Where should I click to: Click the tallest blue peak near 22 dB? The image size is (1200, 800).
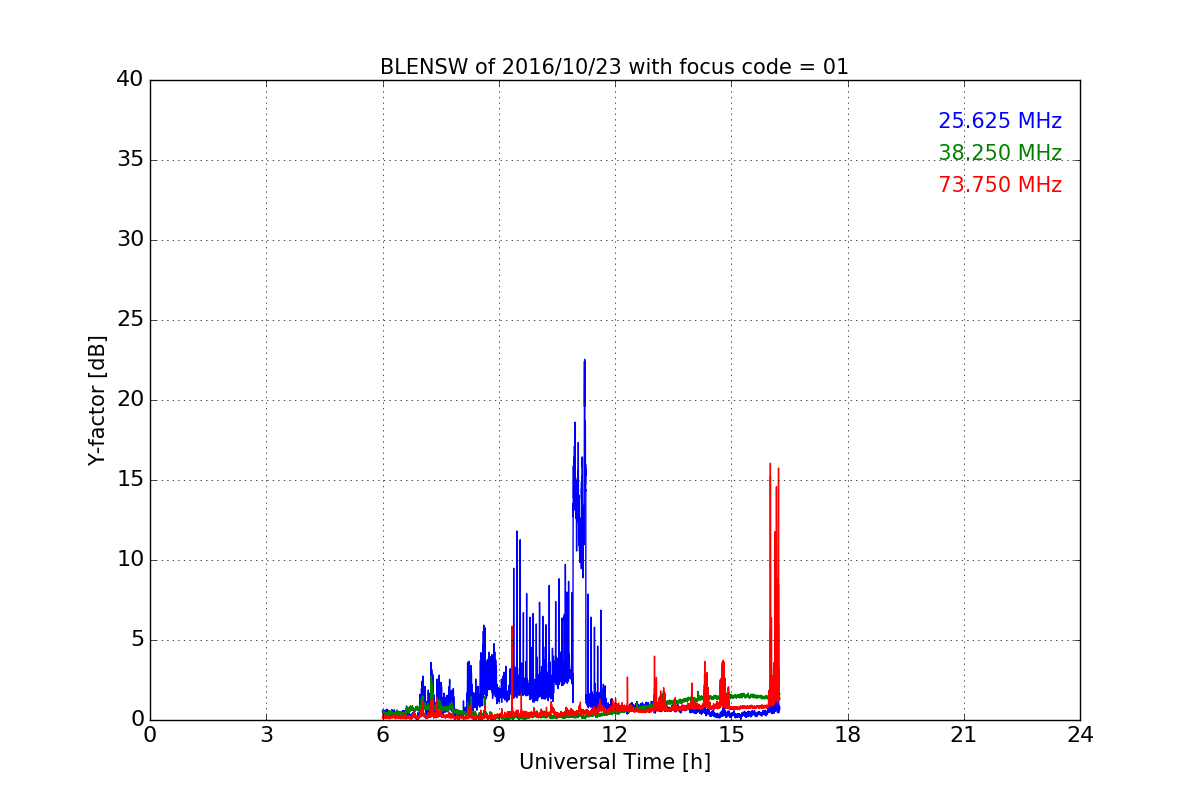(585, 362)
